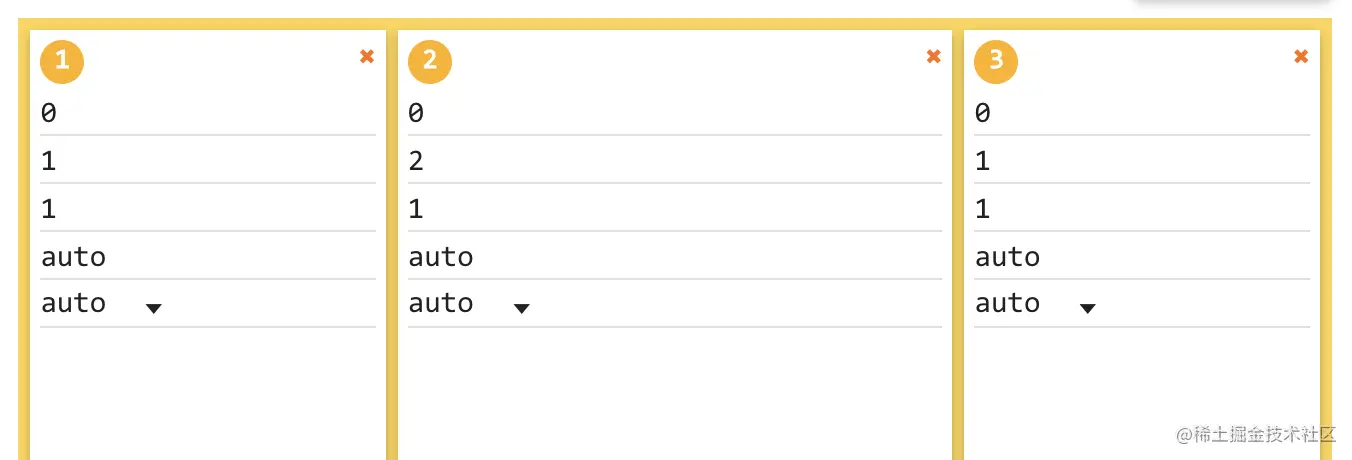
Task: Click the orange number 3 badge
Action: [x=996, y=61]
